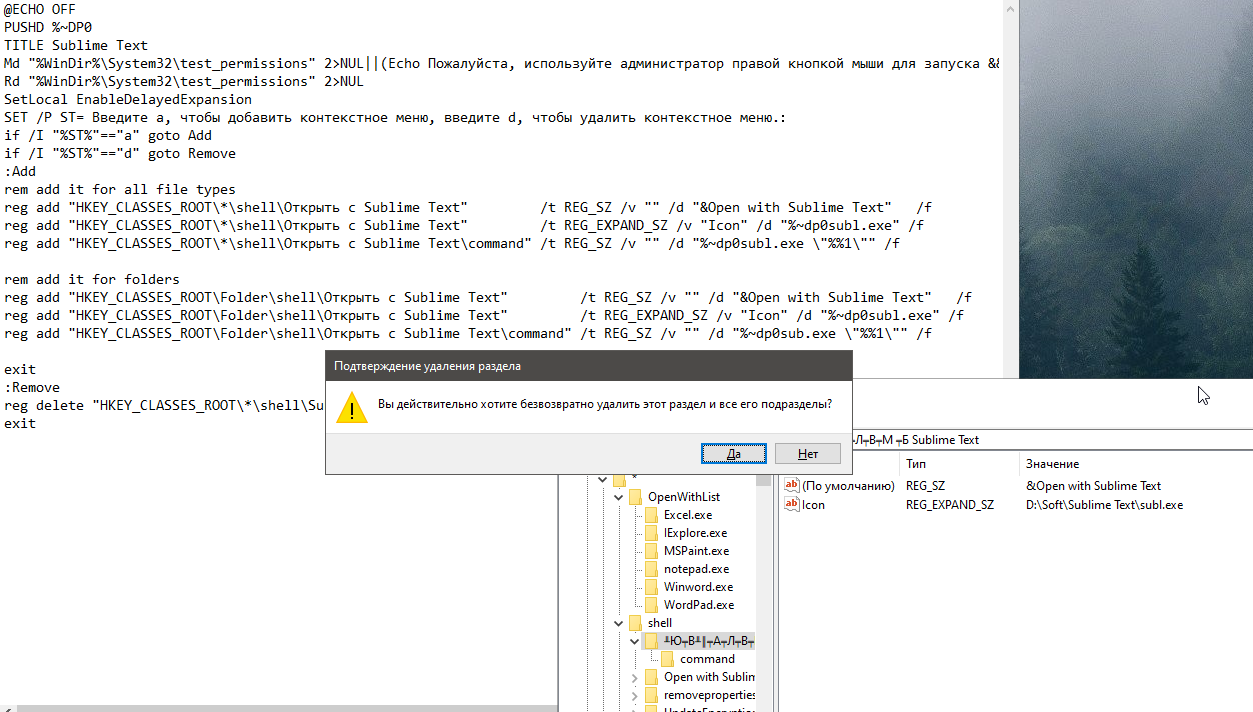The width and height of the screenshot is (1253, 712).
Task: Click the :Remove label in script
Action: click(x=32, y=387)
